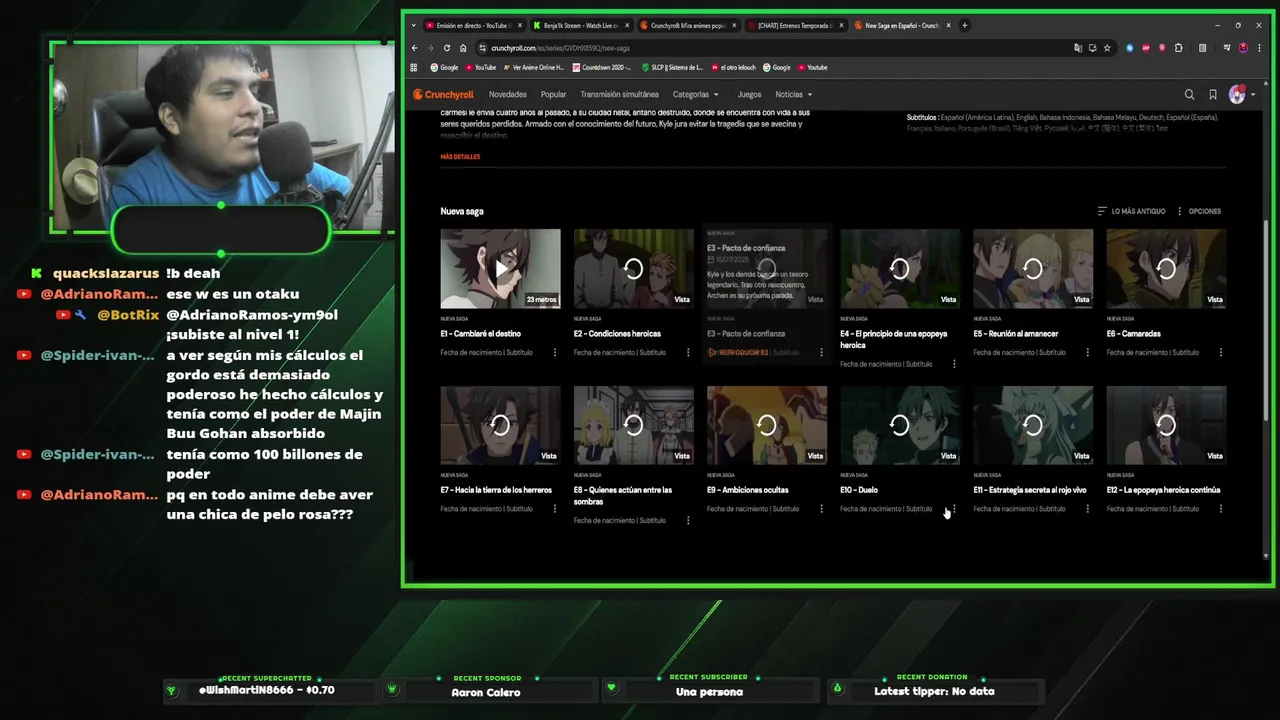Click the SLCP Sistema bookmark
This screenshot has height=720, width=1280.
pyautogui.click(x=671, y=67)
